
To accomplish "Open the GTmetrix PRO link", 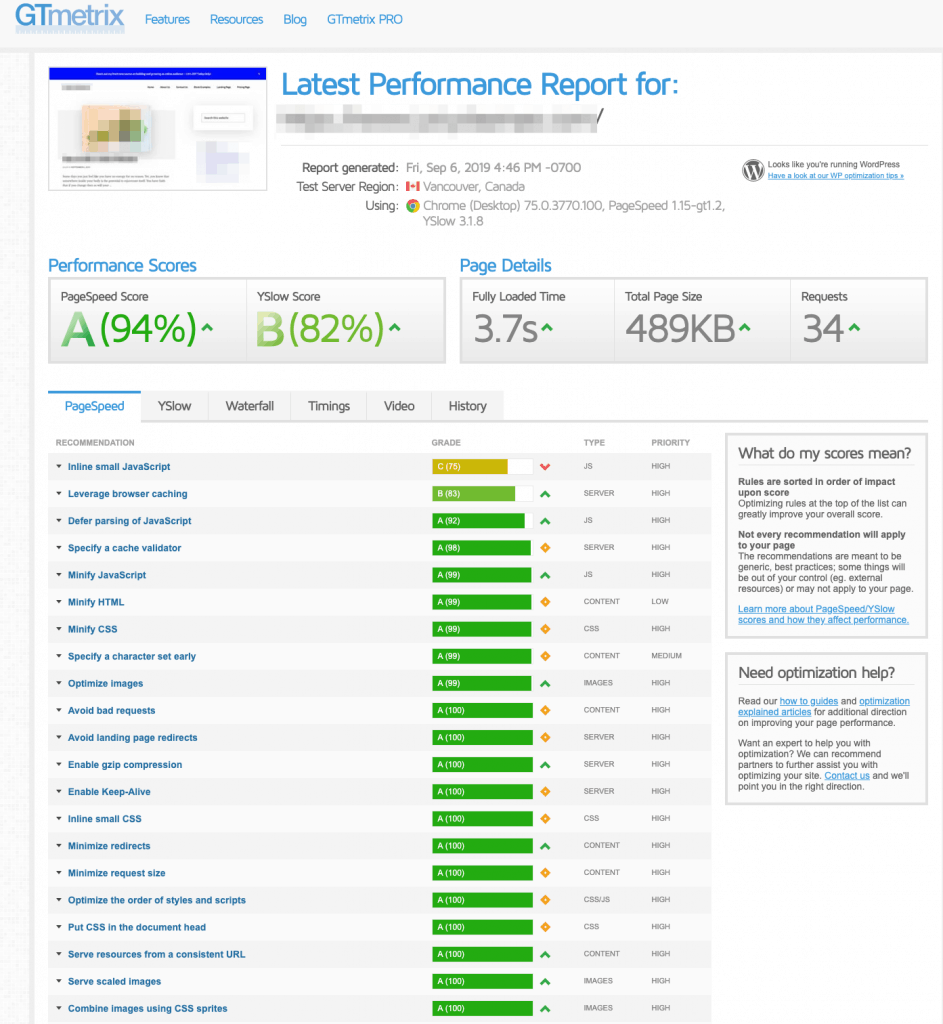I will click(x=364, y=20).
